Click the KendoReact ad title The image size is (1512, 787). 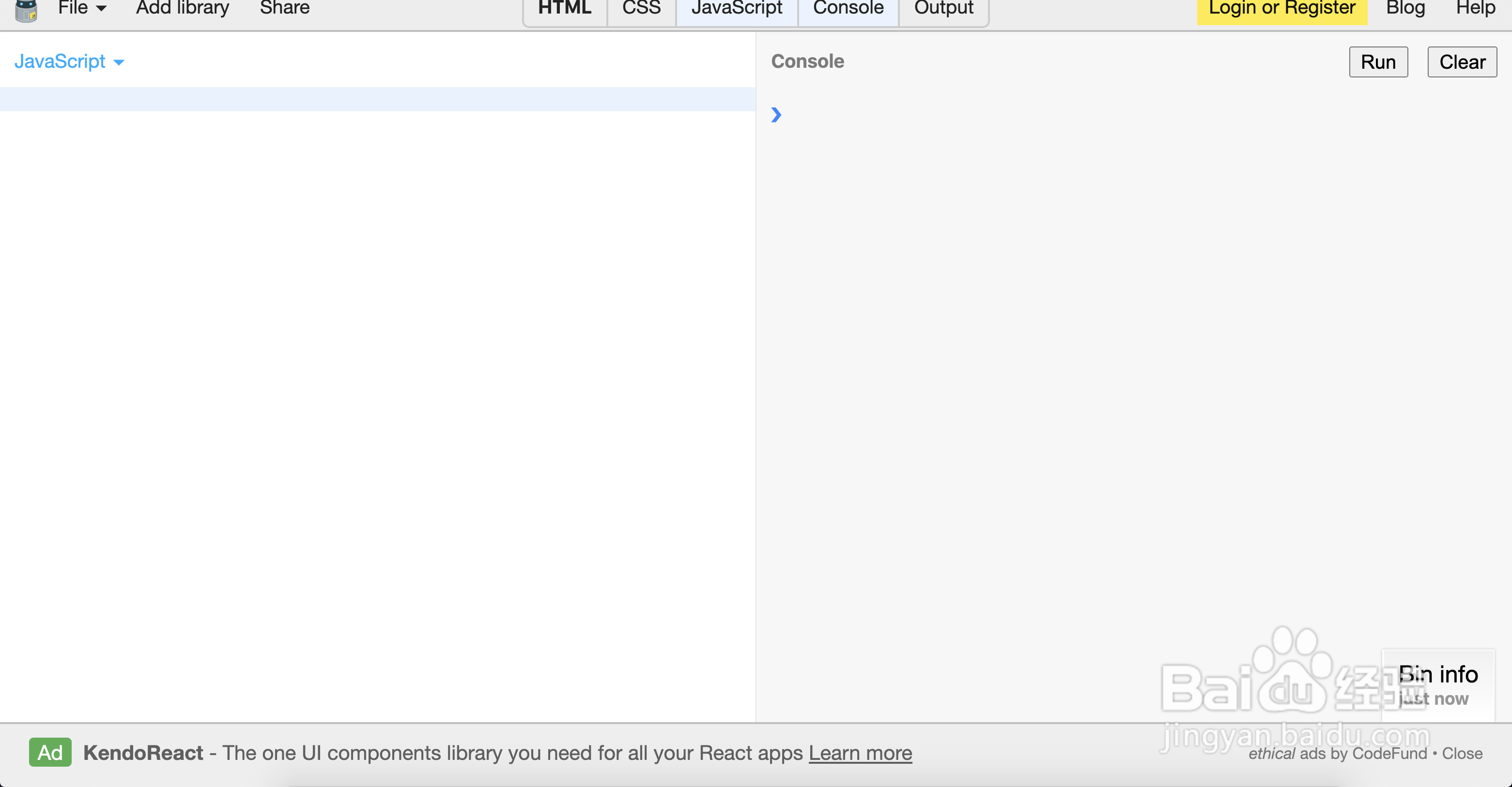(143, 753)
